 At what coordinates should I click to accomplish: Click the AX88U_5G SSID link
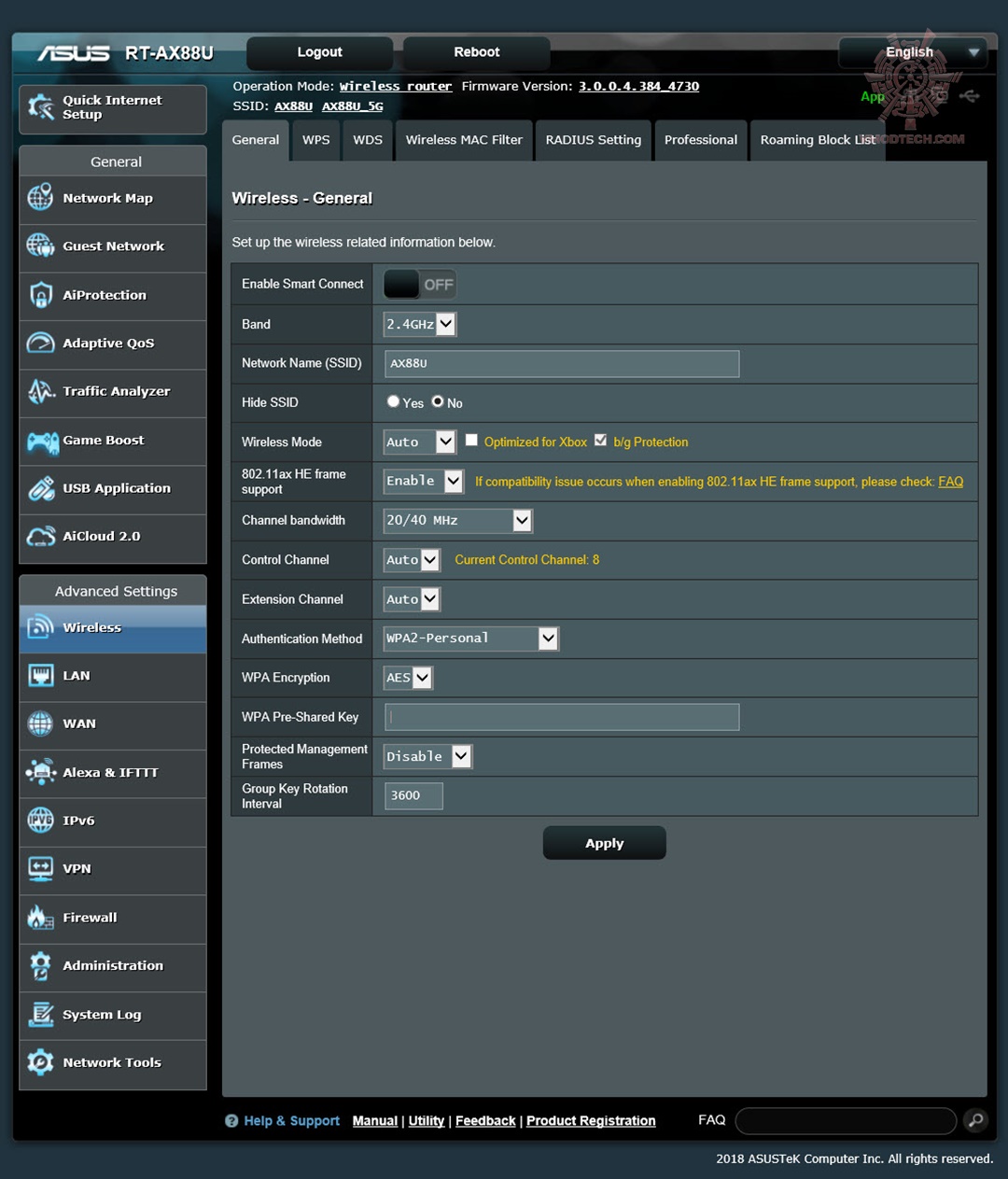point(353,106)
